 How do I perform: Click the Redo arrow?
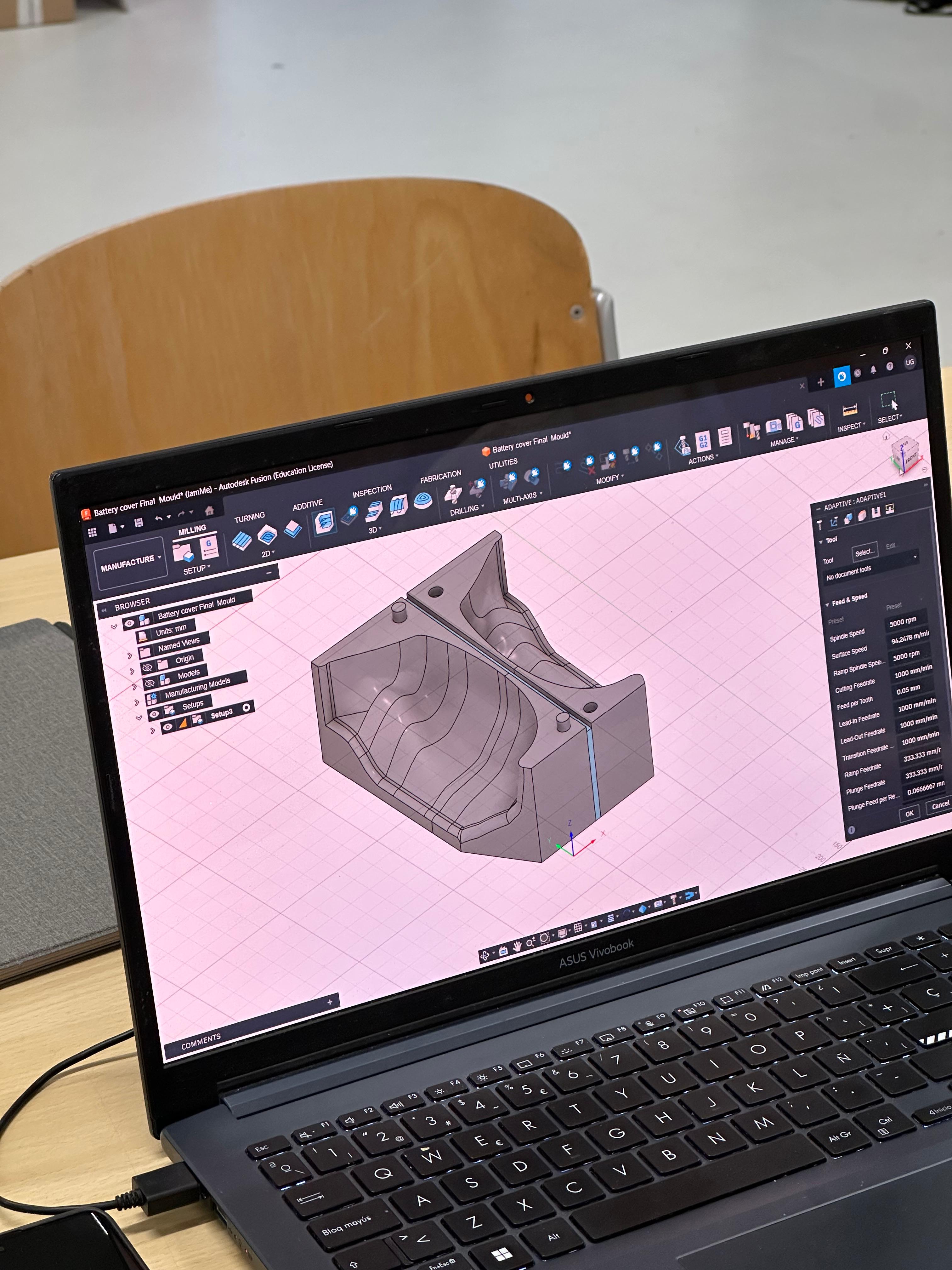181,514
